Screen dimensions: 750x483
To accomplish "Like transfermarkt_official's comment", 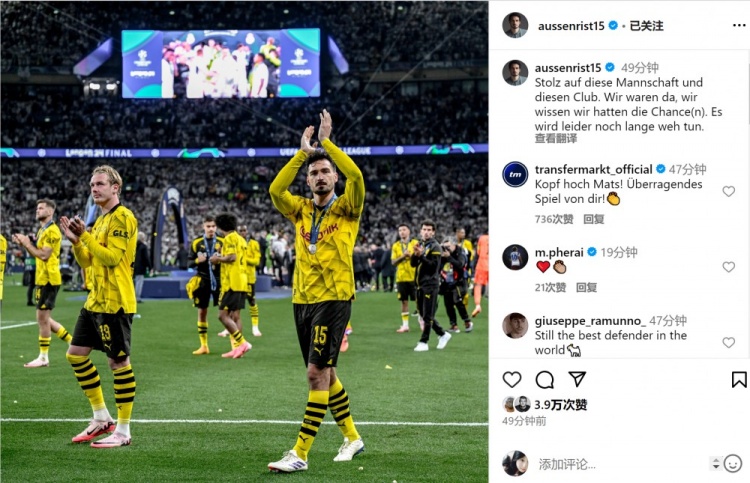I will pos(728,191).
